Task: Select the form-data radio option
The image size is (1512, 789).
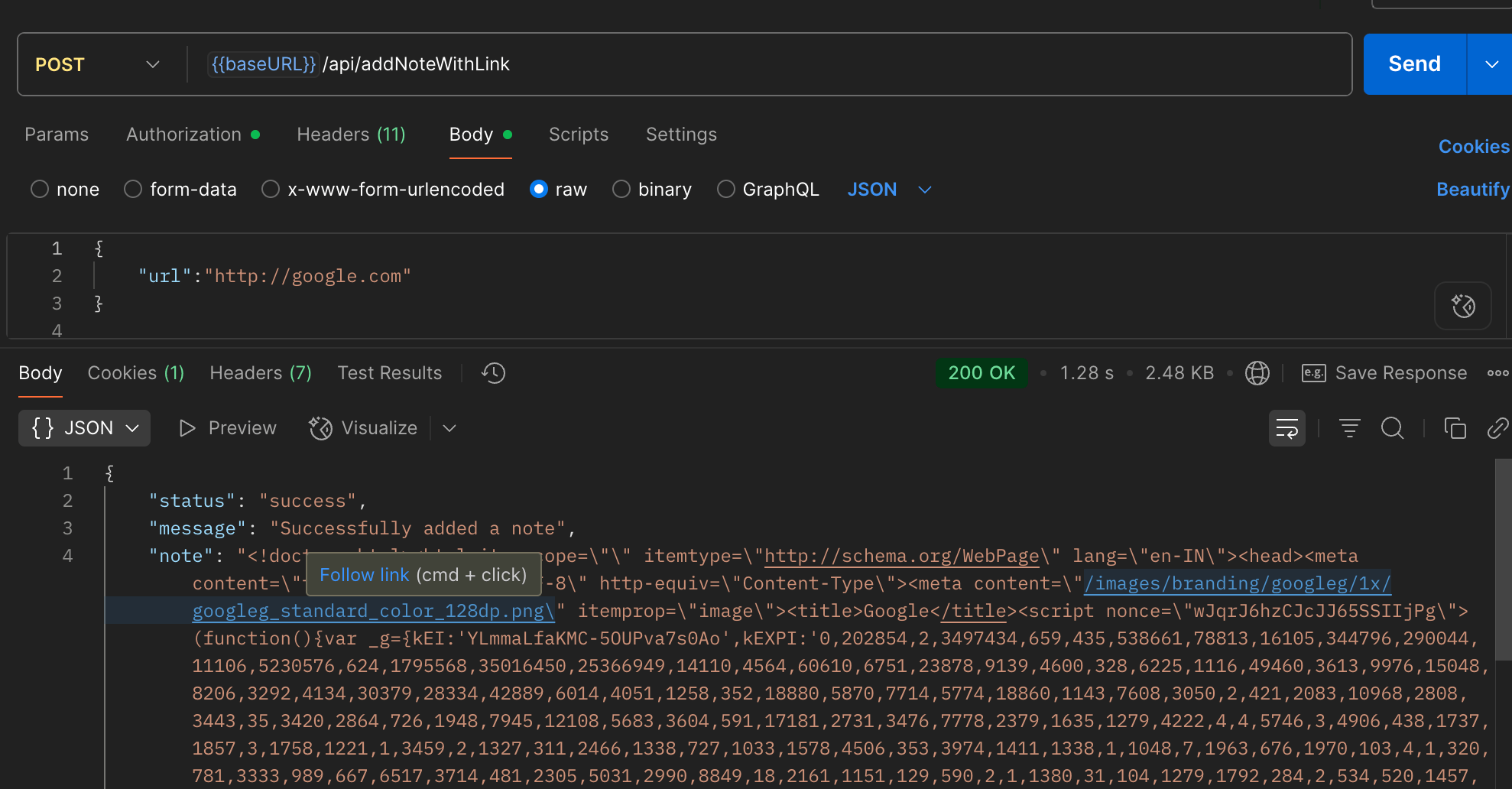Action: (x=133, y=189)
